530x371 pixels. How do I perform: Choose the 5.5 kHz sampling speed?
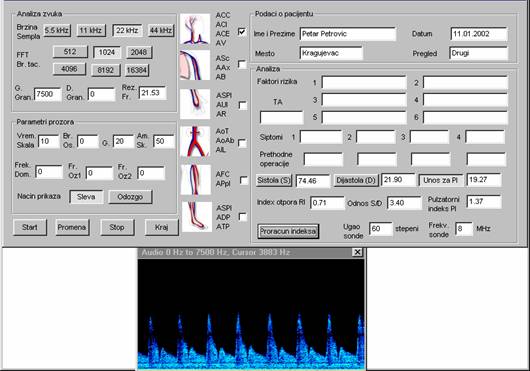[x=57, y=30]
